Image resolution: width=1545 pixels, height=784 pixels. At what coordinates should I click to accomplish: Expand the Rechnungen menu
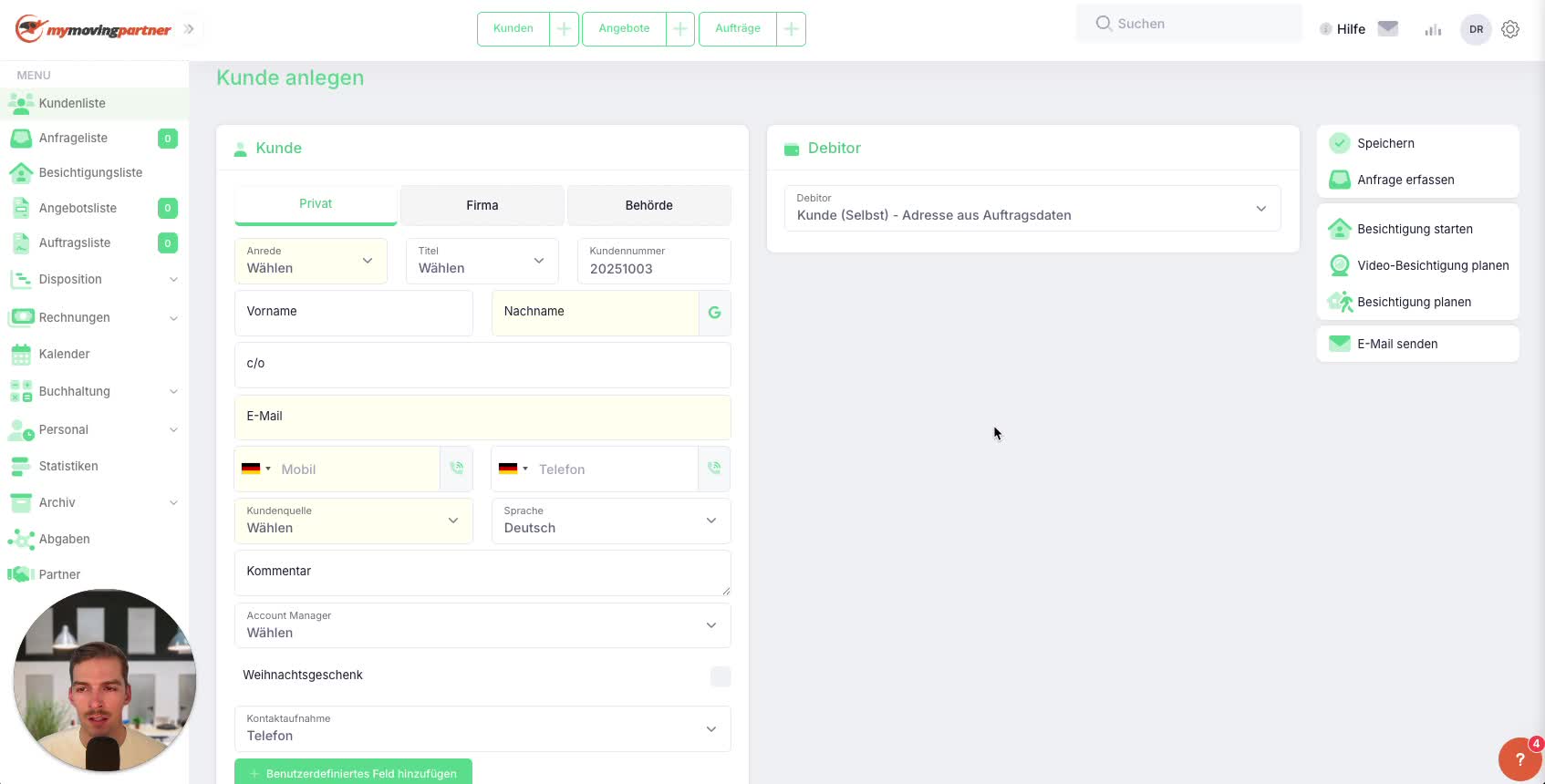[x=94, y=317]
